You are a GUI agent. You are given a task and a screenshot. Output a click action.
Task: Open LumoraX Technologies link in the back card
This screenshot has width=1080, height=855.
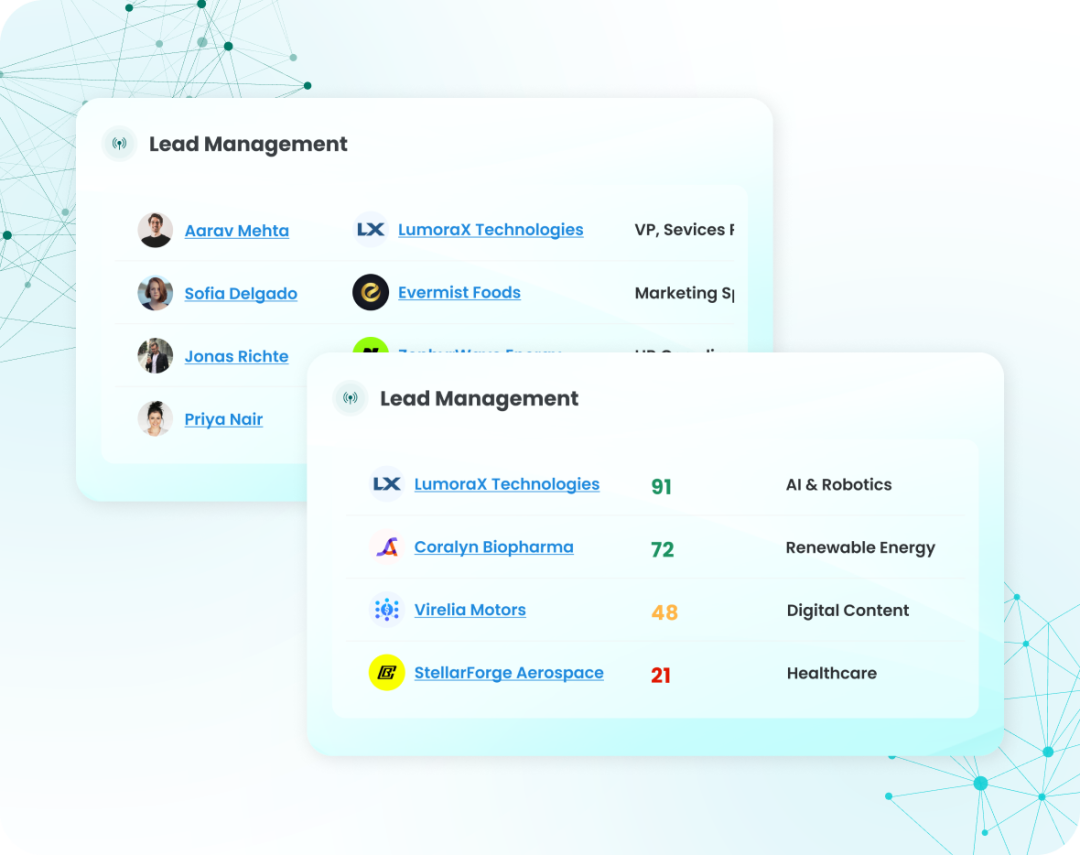[x=490, y=230]
